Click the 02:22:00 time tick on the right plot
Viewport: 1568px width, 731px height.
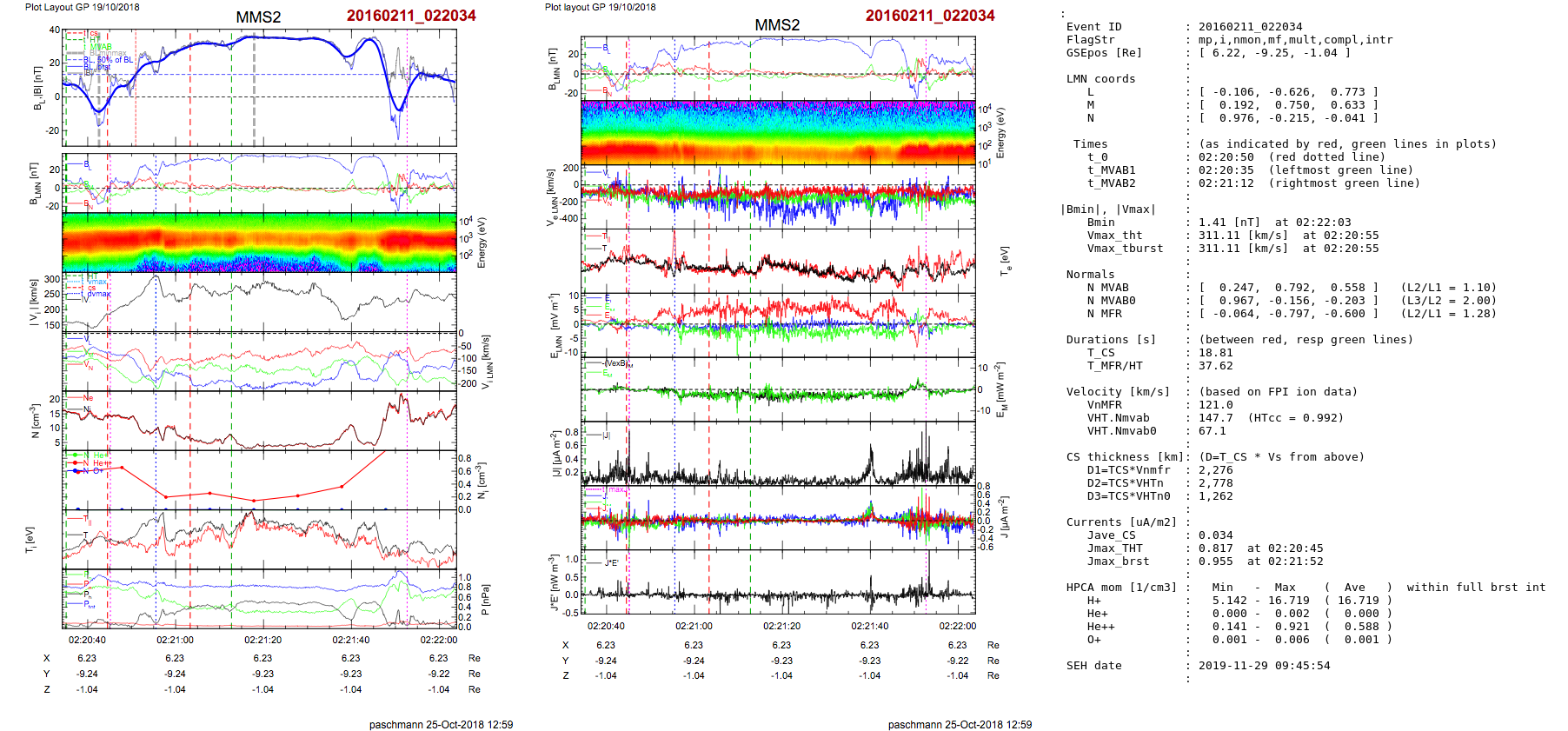[957, 626]
